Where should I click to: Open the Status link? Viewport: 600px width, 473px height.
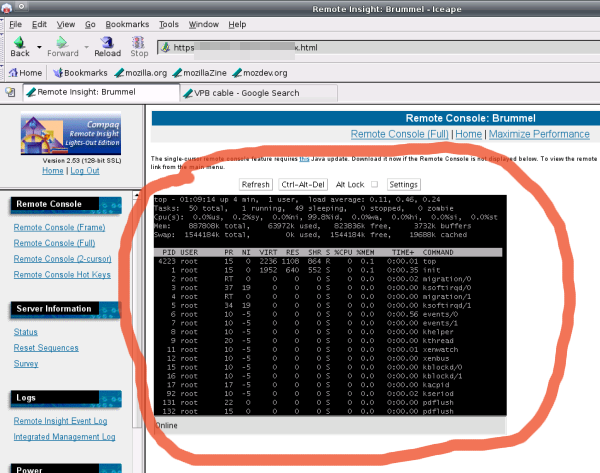click(26, 332)
